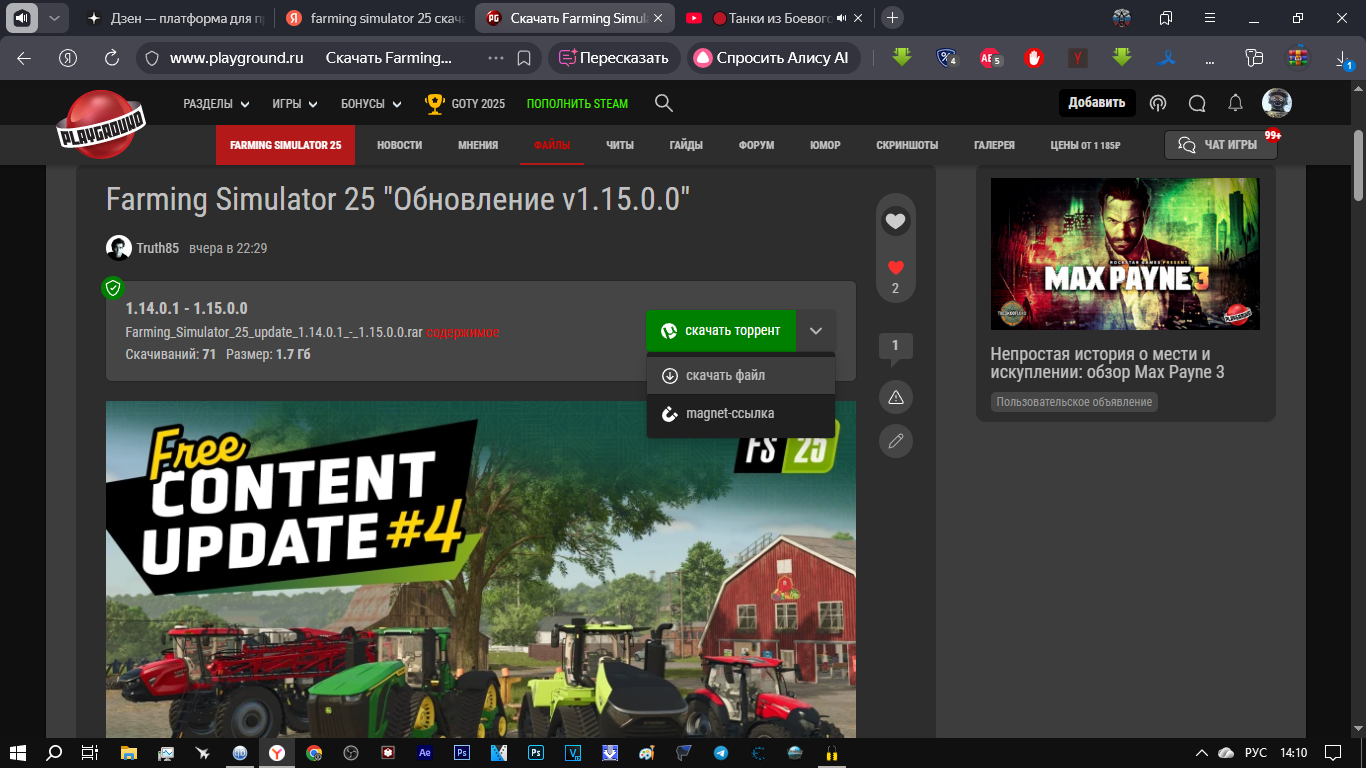1368x768 pixels.
Task: Switch to the НОВОСТИ tab
Action: click(x=399, y=145)
